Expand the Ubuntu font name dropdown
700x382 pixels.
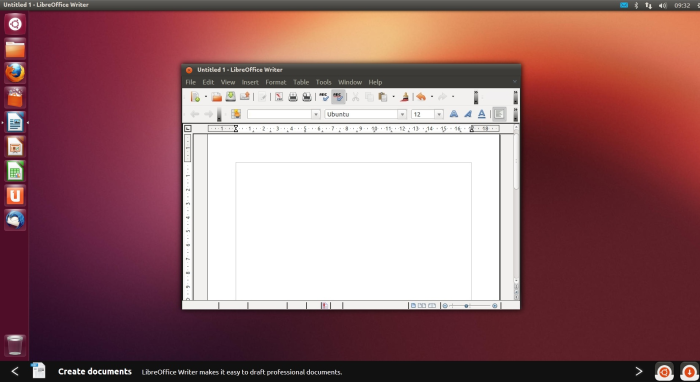coord(402,114)
